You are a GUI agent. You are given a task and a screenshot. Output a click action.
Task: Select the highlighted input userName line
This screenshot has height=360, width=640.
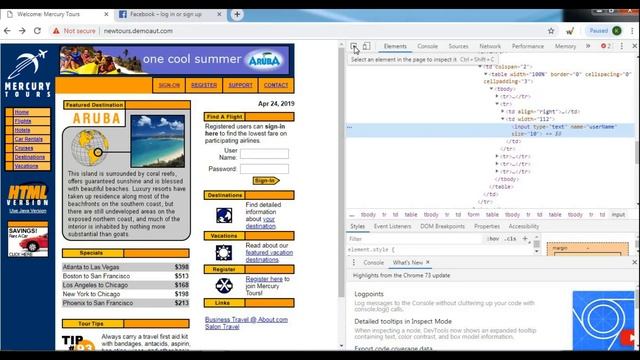pyautogui.click(x=490, y=130)
